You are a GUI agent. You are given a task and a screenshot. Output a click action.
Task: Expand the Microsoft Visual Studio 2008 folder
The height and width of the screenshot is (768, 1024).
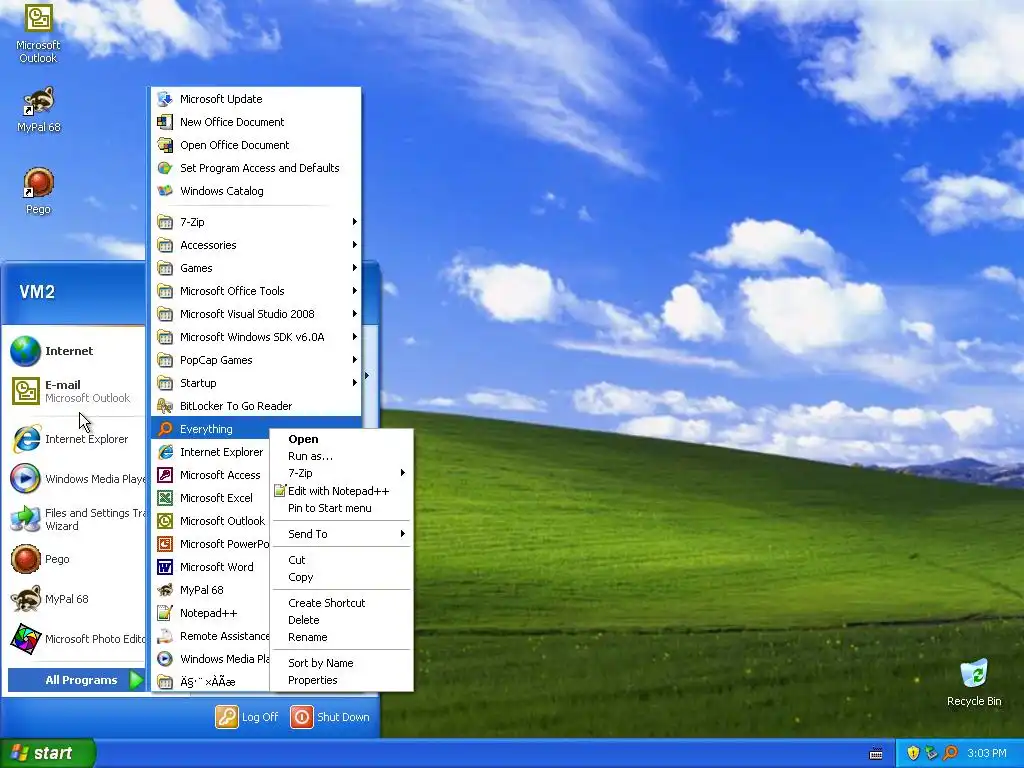(256, 313)
